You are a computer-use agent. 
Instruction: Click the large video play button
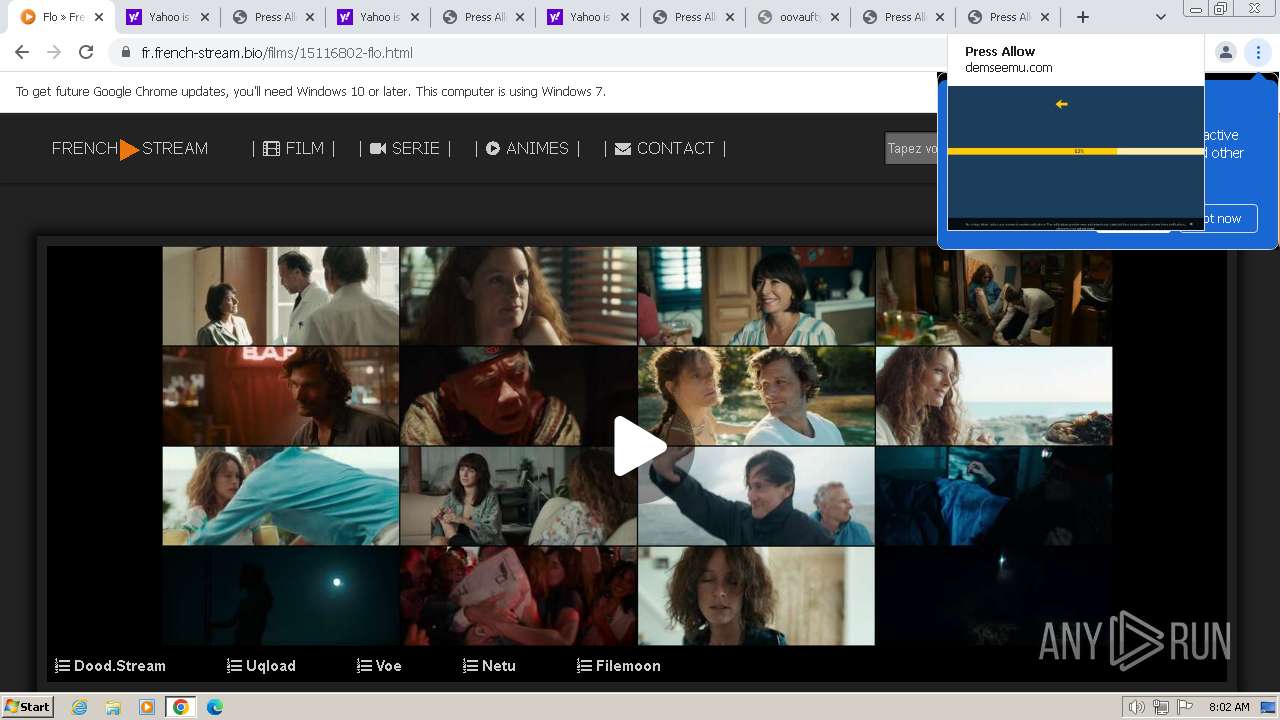click(640, 446)
